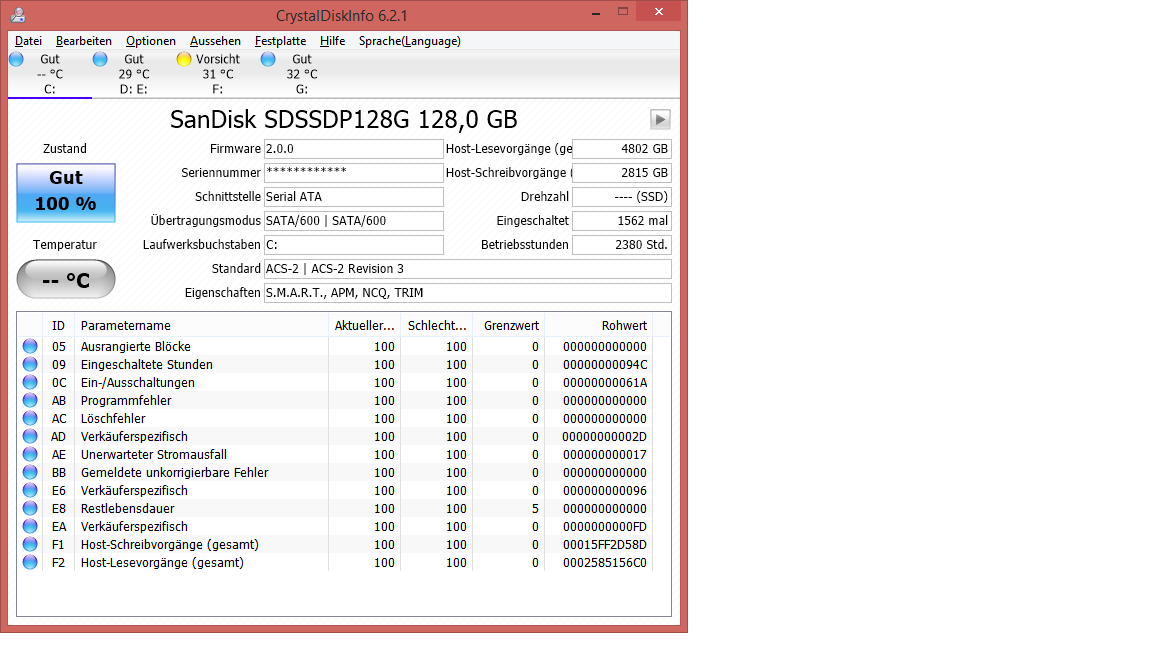Image resolution: width=1152 pixels, height=648 pixels.
Task: Click the next disk arrow button
Action: tap(660, 120)
